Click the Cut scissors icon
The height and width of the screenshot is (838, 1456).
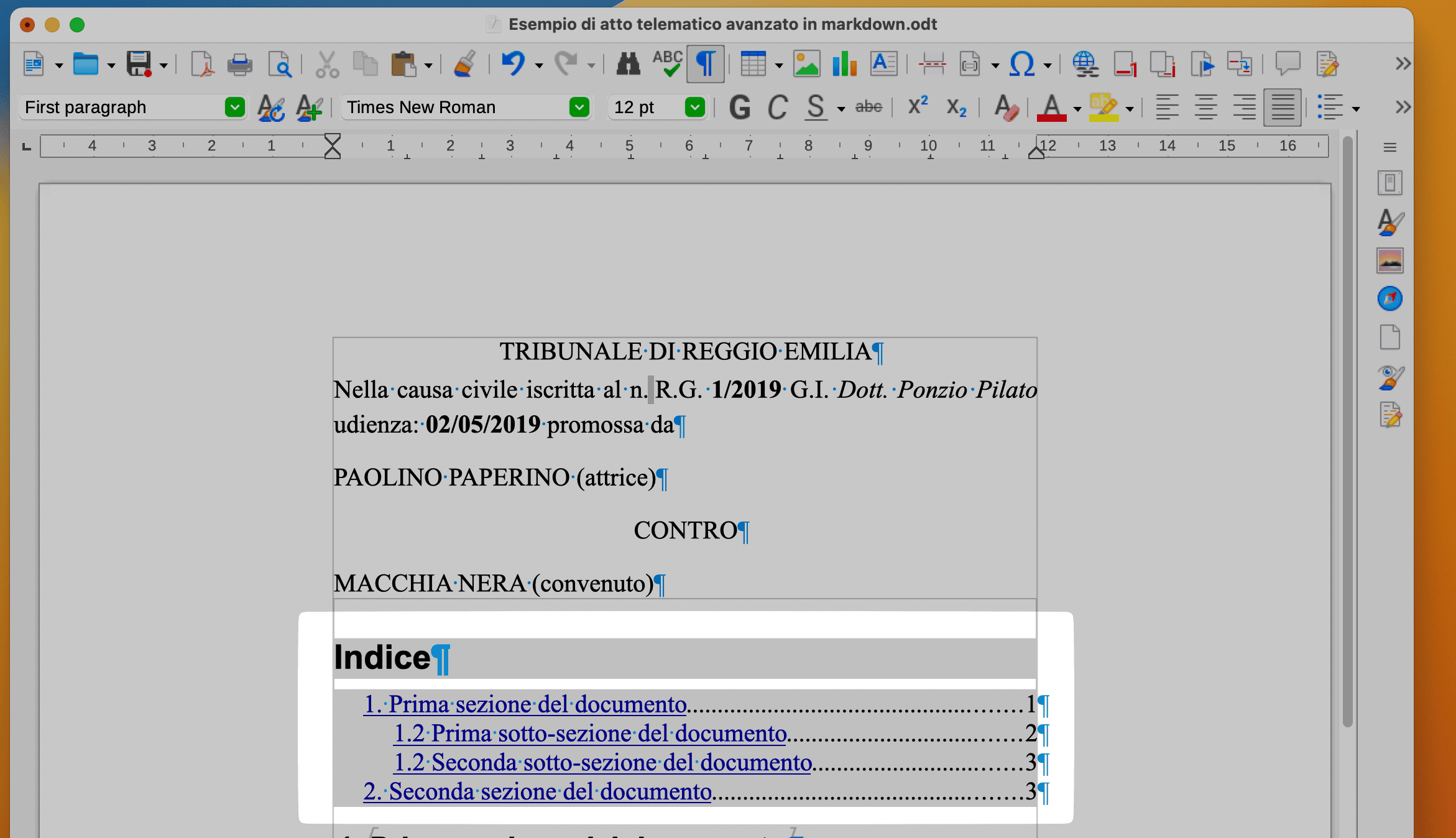pos(327,64)
